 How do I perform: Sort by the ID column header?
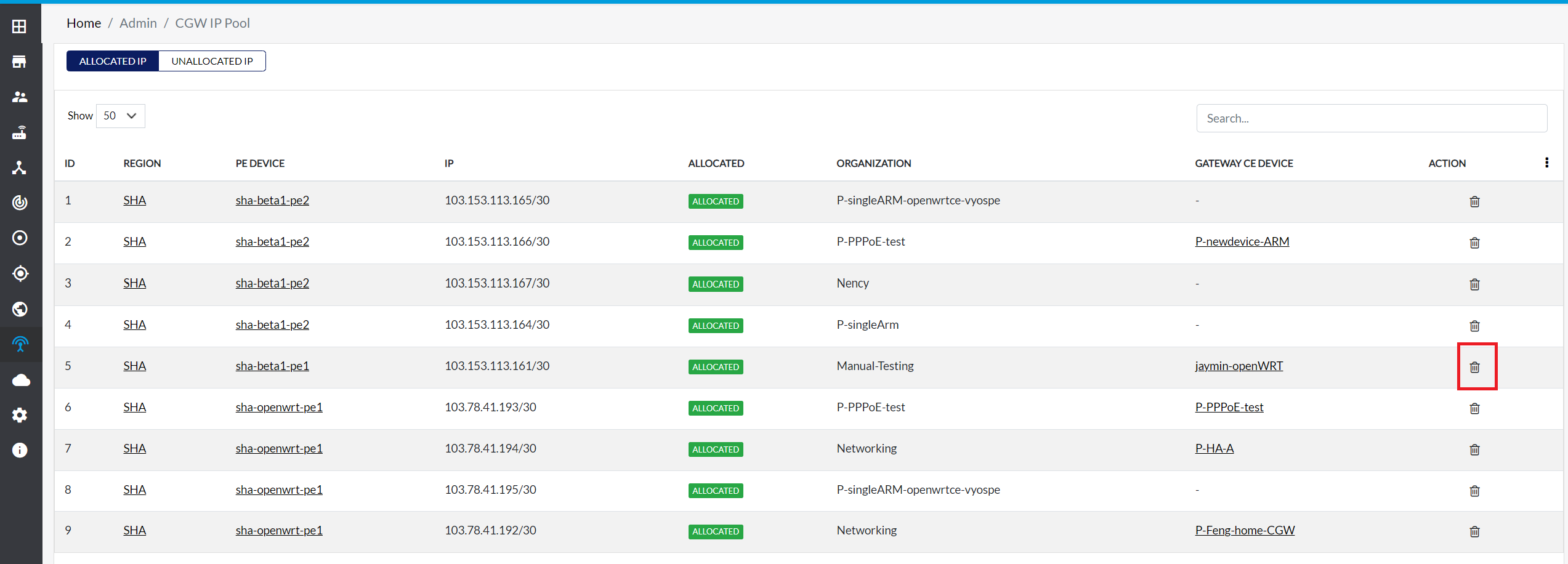click(70, 163)
